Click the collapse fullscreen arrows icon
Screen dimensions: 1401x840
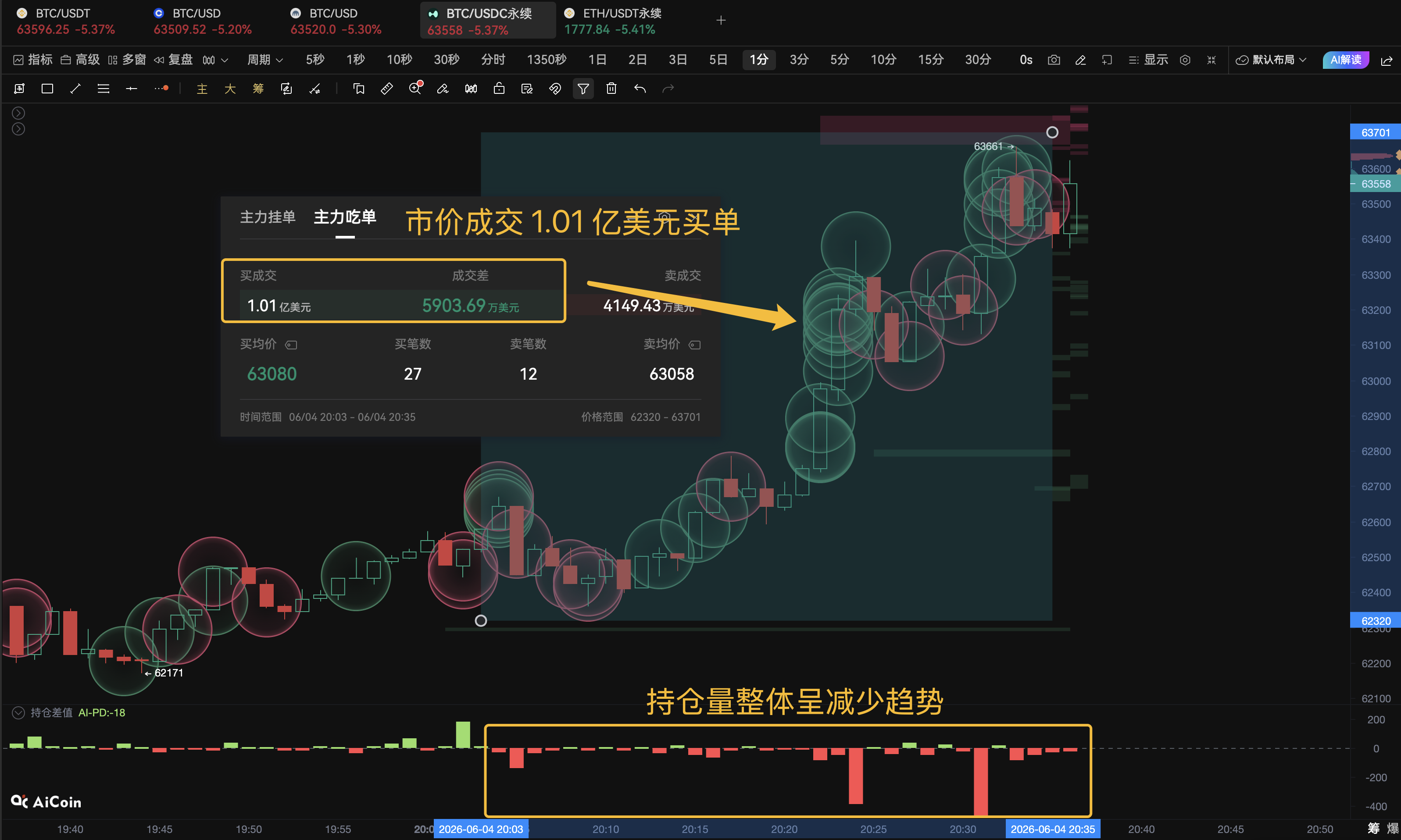pos(1212,60)
